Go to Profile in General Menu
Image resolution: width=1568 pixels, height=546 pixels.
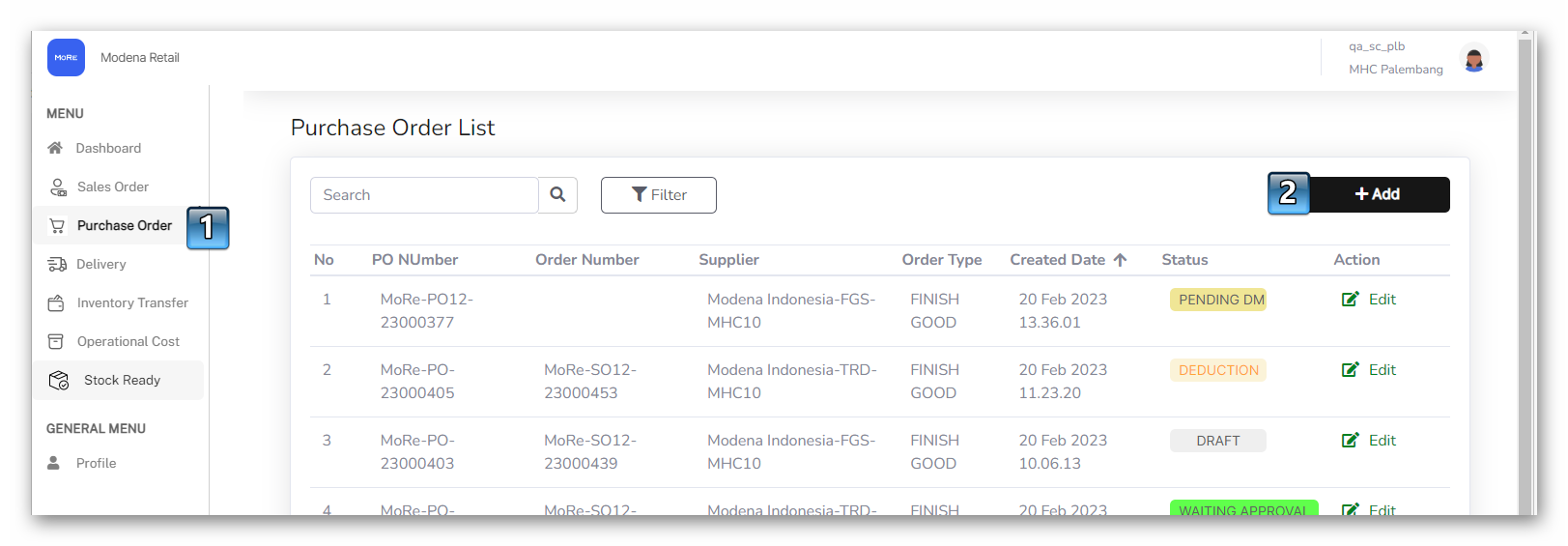coord(96,463)
